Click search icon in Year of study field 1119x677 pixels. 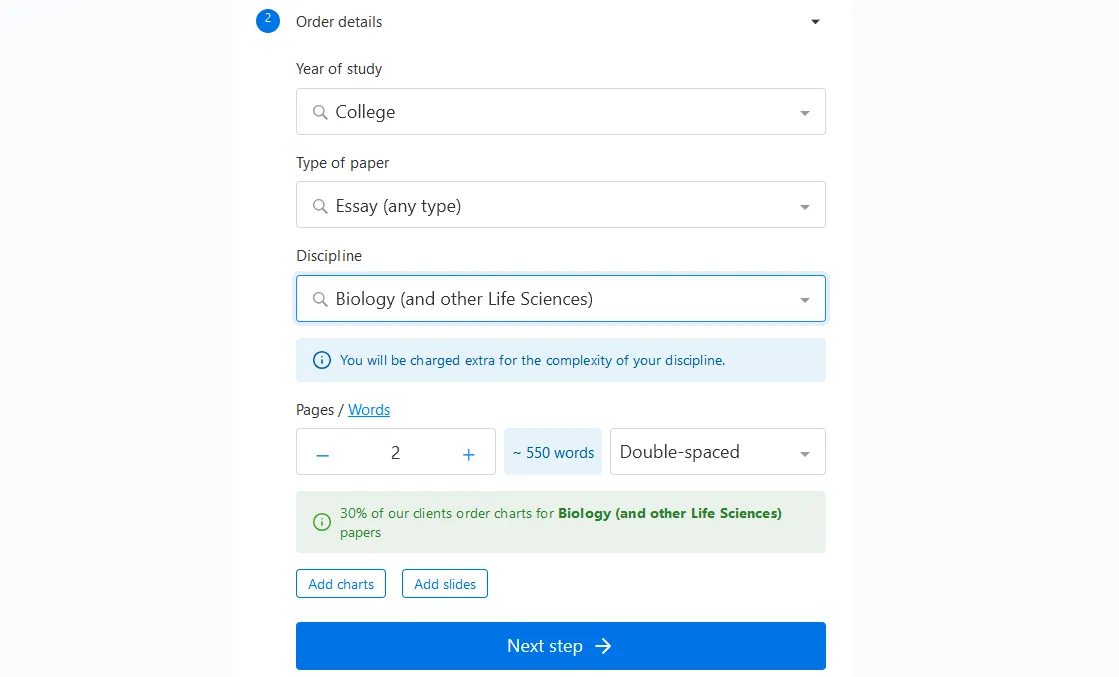tap(320, 112)
